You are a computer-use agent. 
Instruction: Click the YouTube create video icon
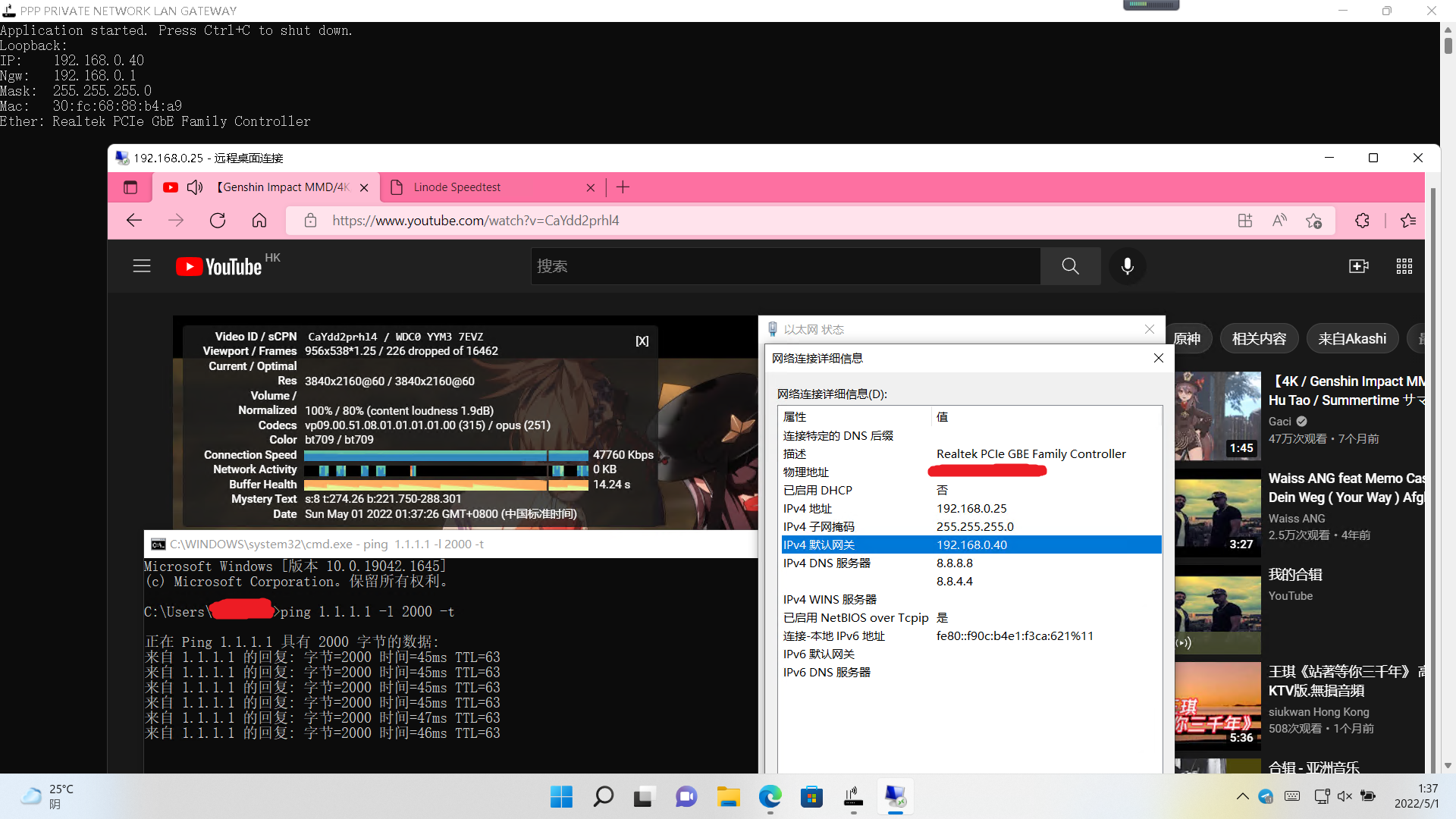[x=1358, y=266]
